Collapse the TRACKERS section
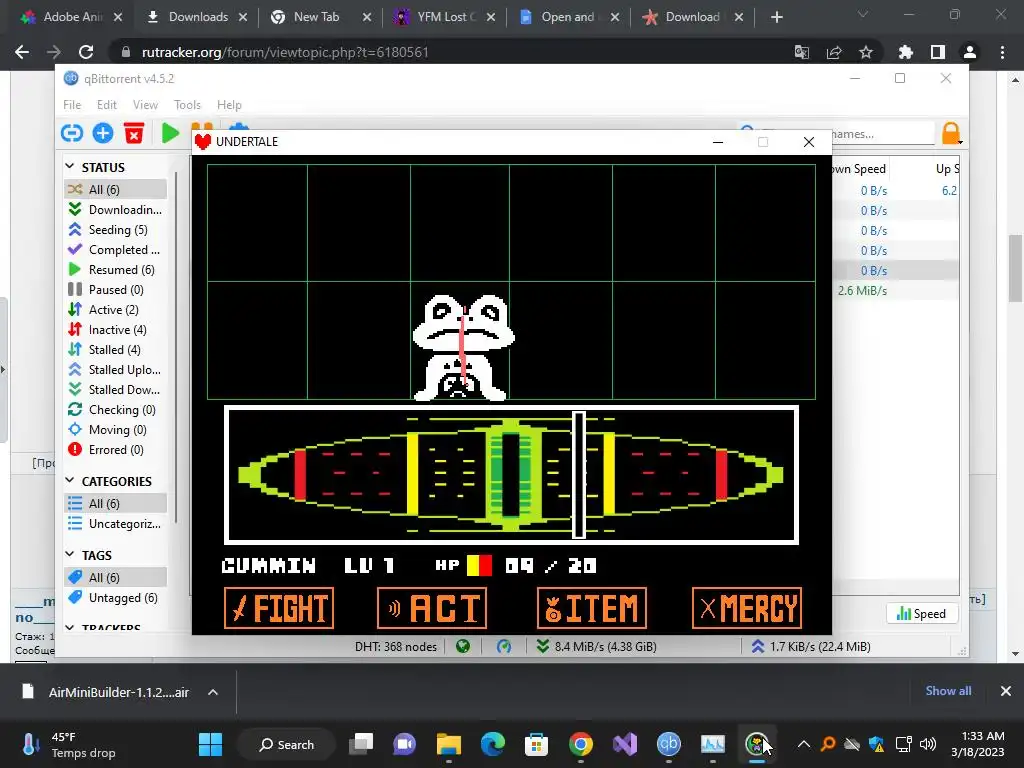Screen dimensions: 1024x768 (70, 628)
